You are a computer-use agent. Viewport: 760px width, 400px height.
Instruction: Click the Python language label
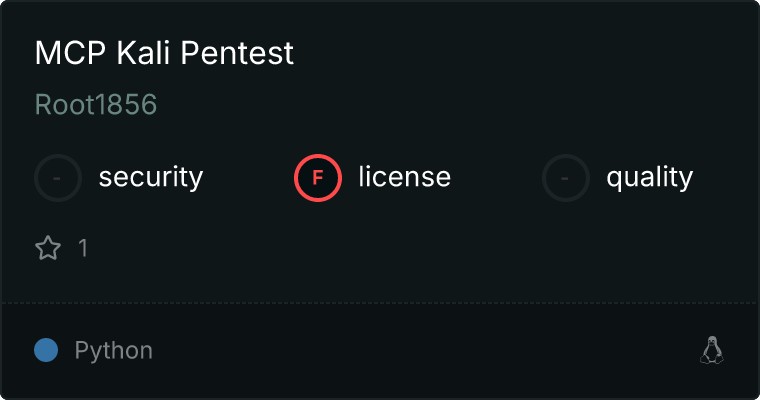[x=113, y=351]
